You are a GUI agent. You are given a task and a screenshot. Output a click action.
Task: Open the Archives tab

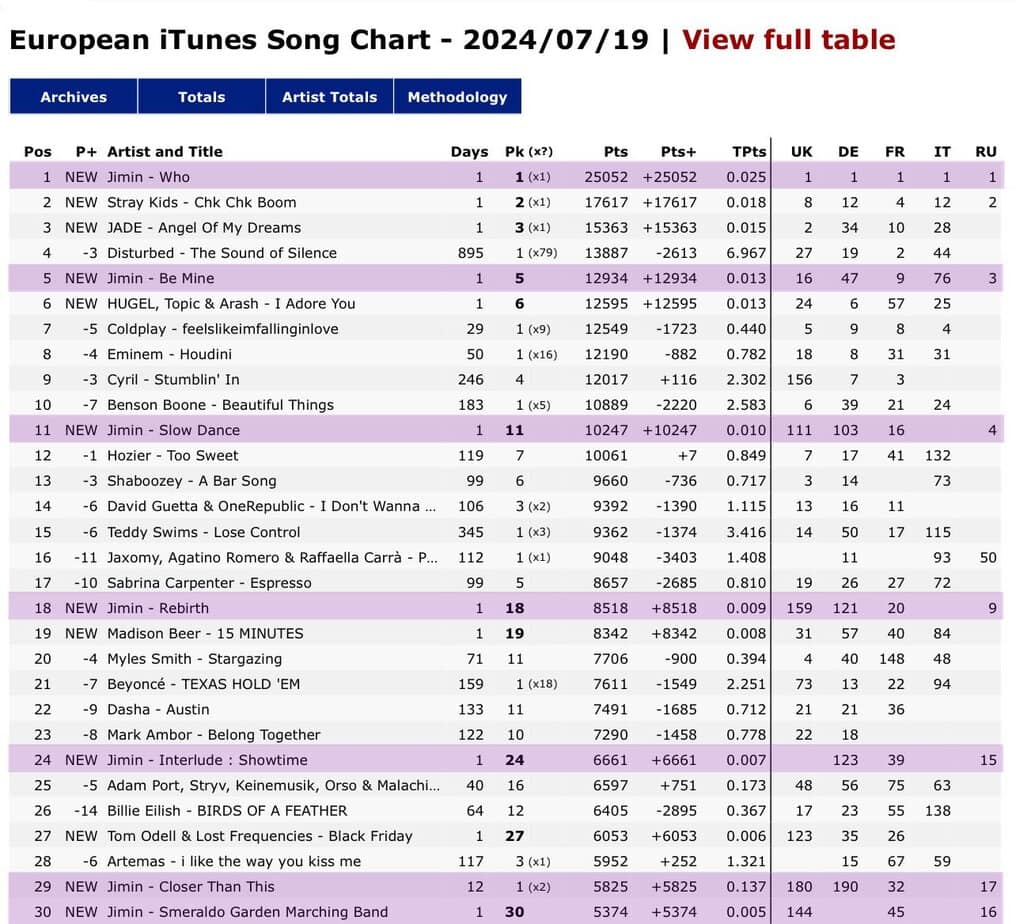click(73, 97)
